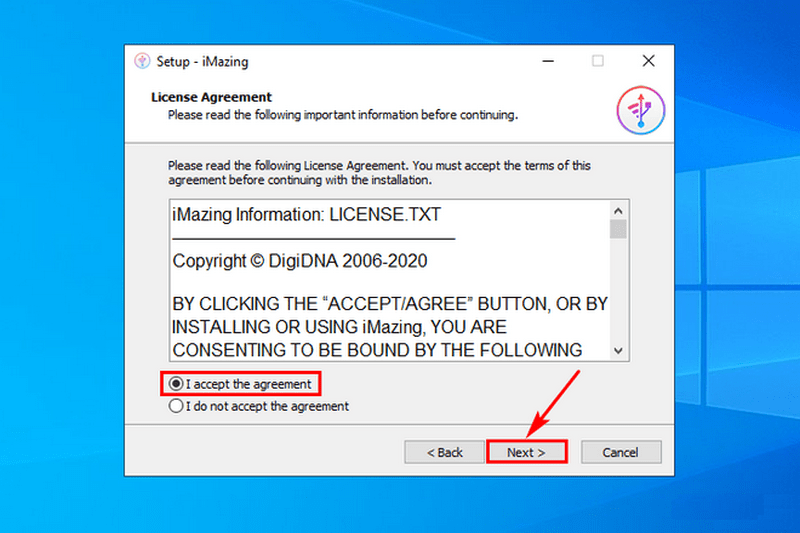800x533 pixels.
Task: Click the license scrollbar thumb
Action: pos(618,229)
